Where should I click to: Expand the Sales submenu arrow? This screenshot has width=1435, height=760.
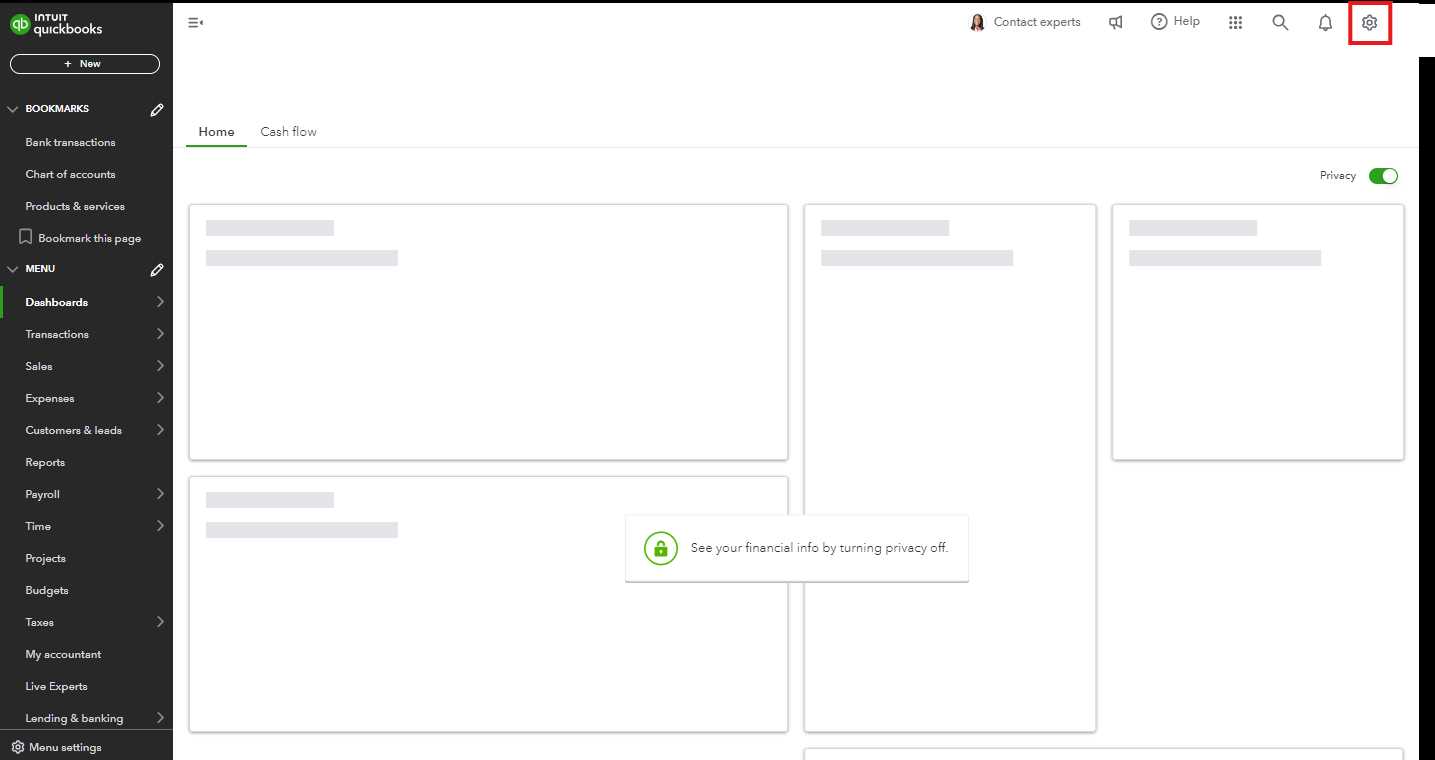point(160,366)
